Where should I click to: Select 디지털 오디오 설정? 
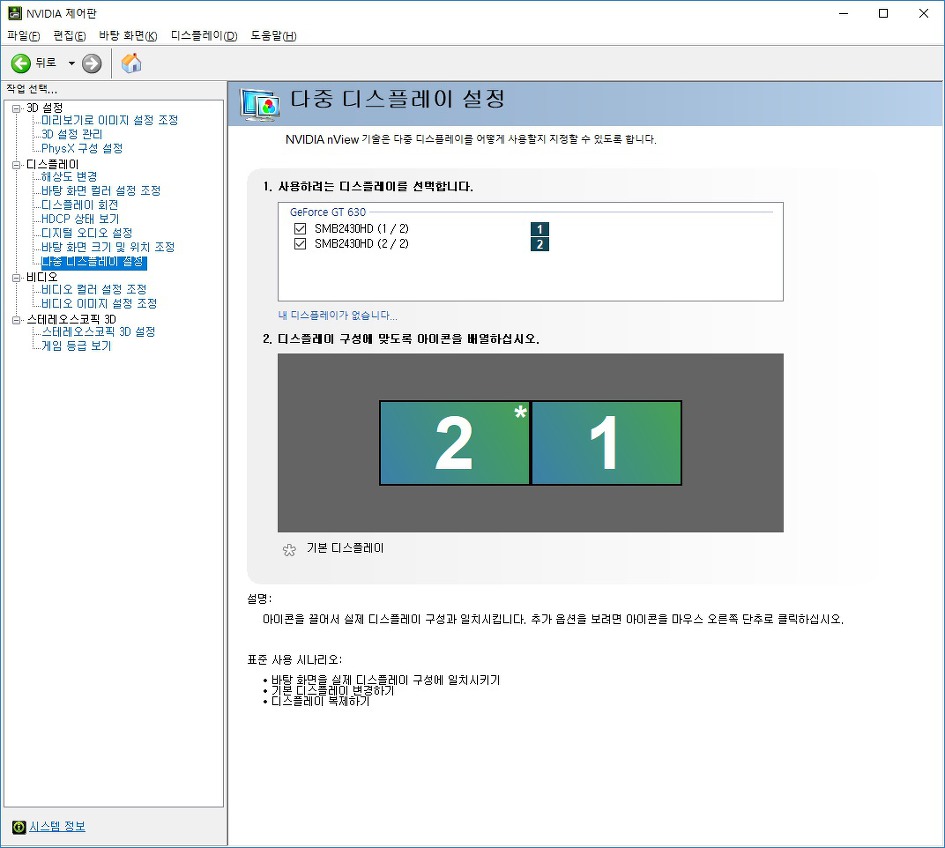(x=86, y=233)
